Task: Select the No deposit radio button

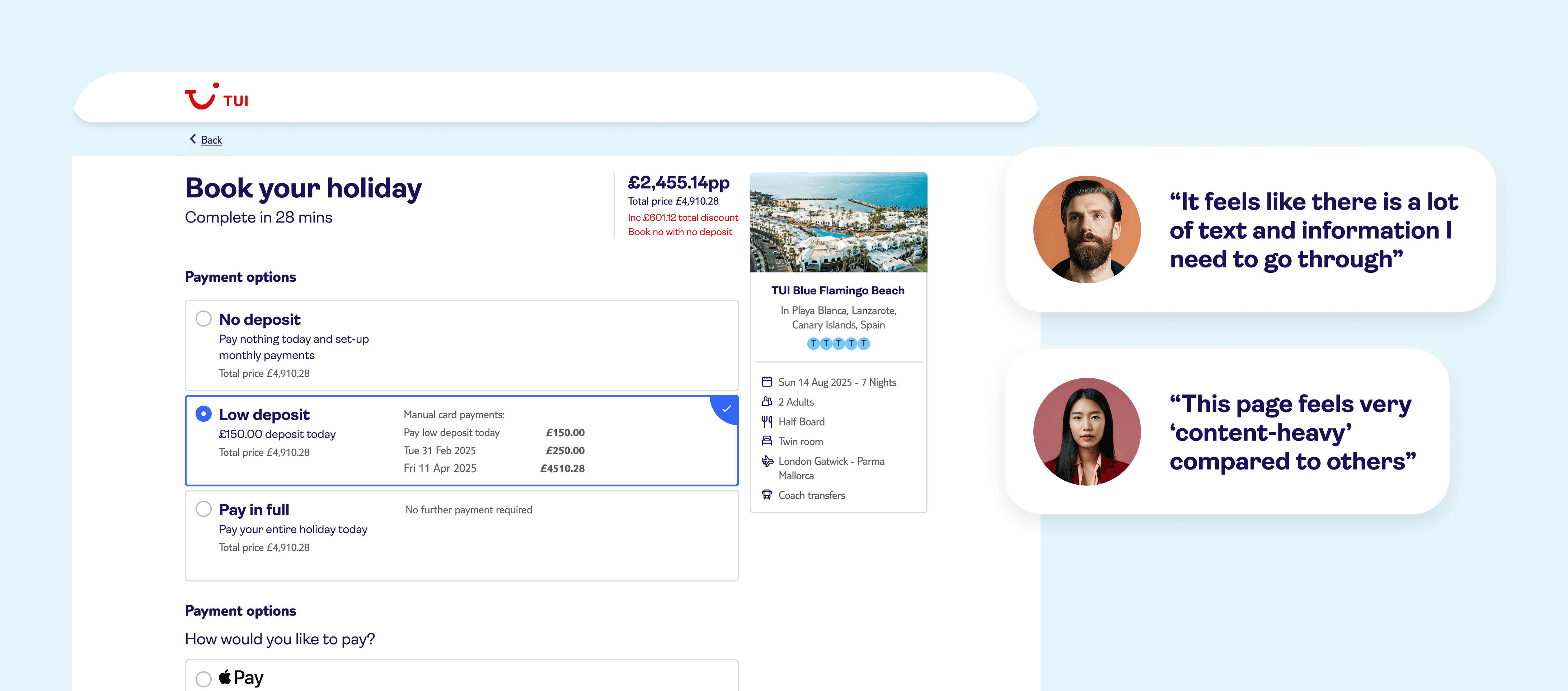Action: coord(203,319)
